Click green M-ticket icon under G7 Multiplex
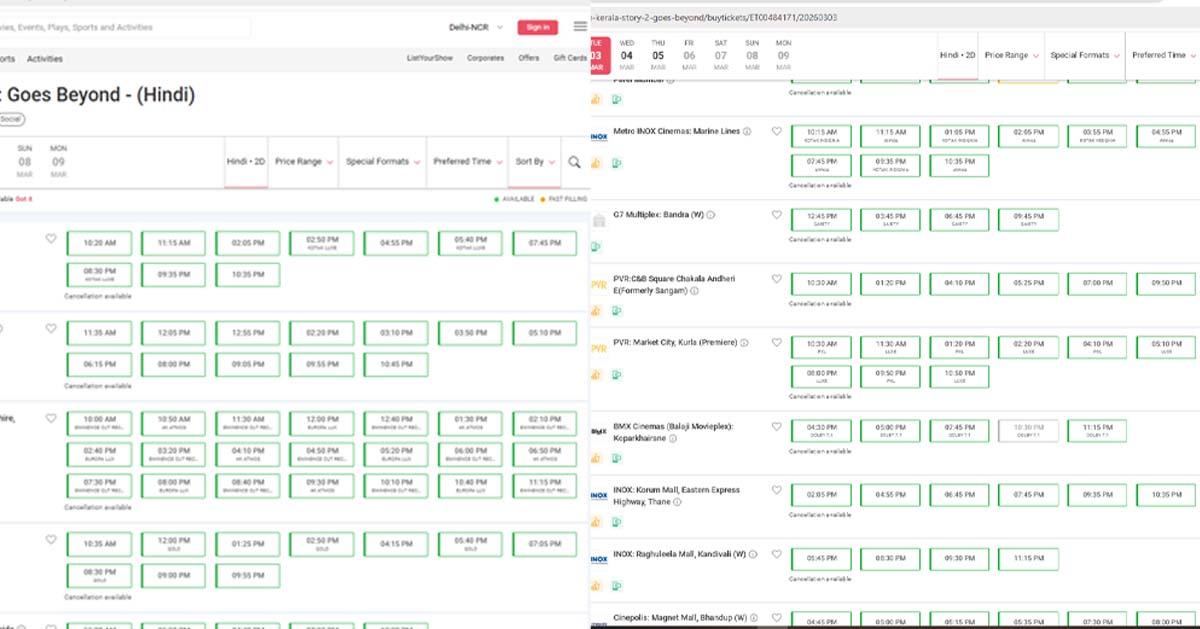The height and width of the screenshot is (629, 1200). coord(595,246)
